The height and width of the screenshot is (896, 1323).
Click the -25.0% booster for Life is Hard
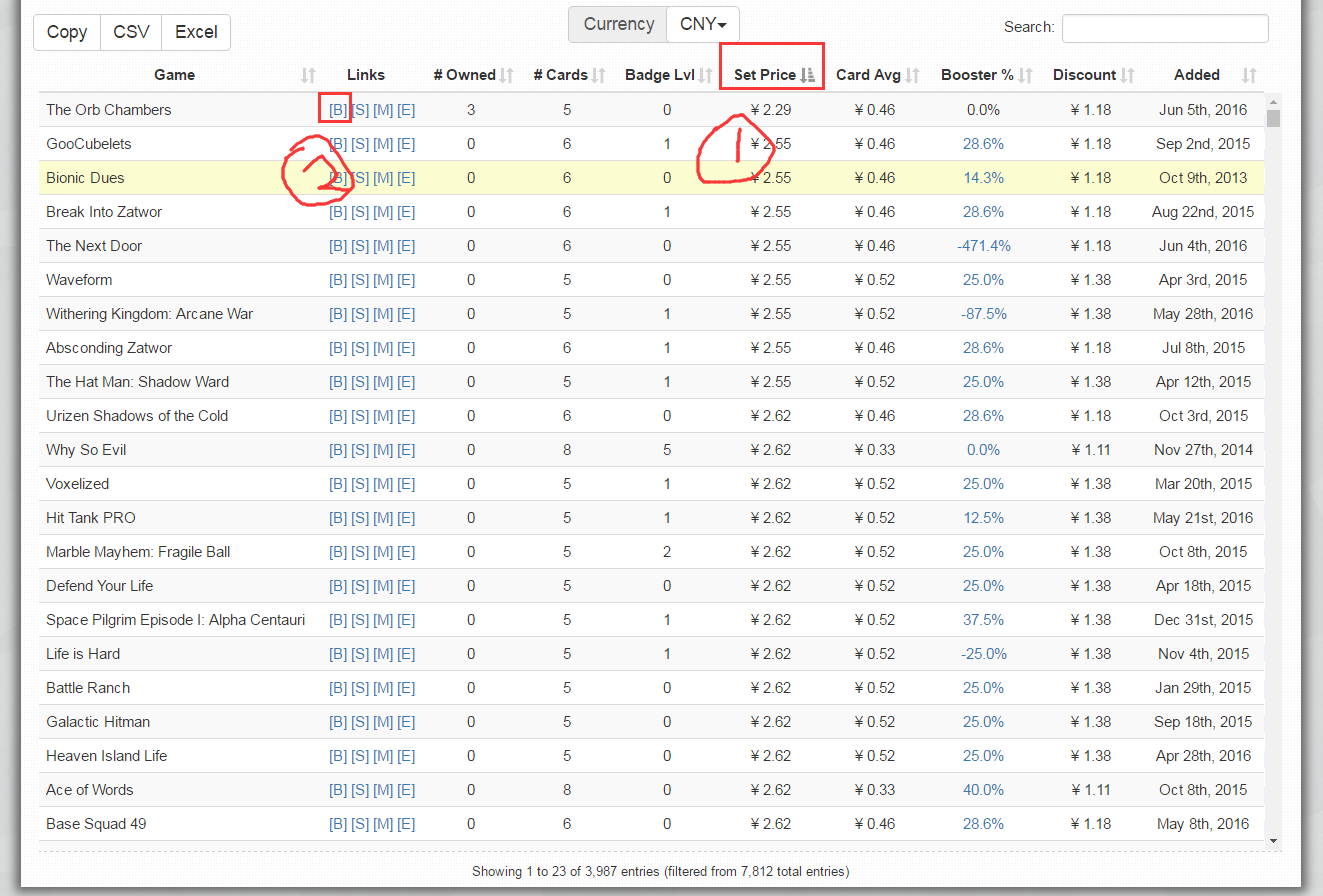click(x=983, y=654)
